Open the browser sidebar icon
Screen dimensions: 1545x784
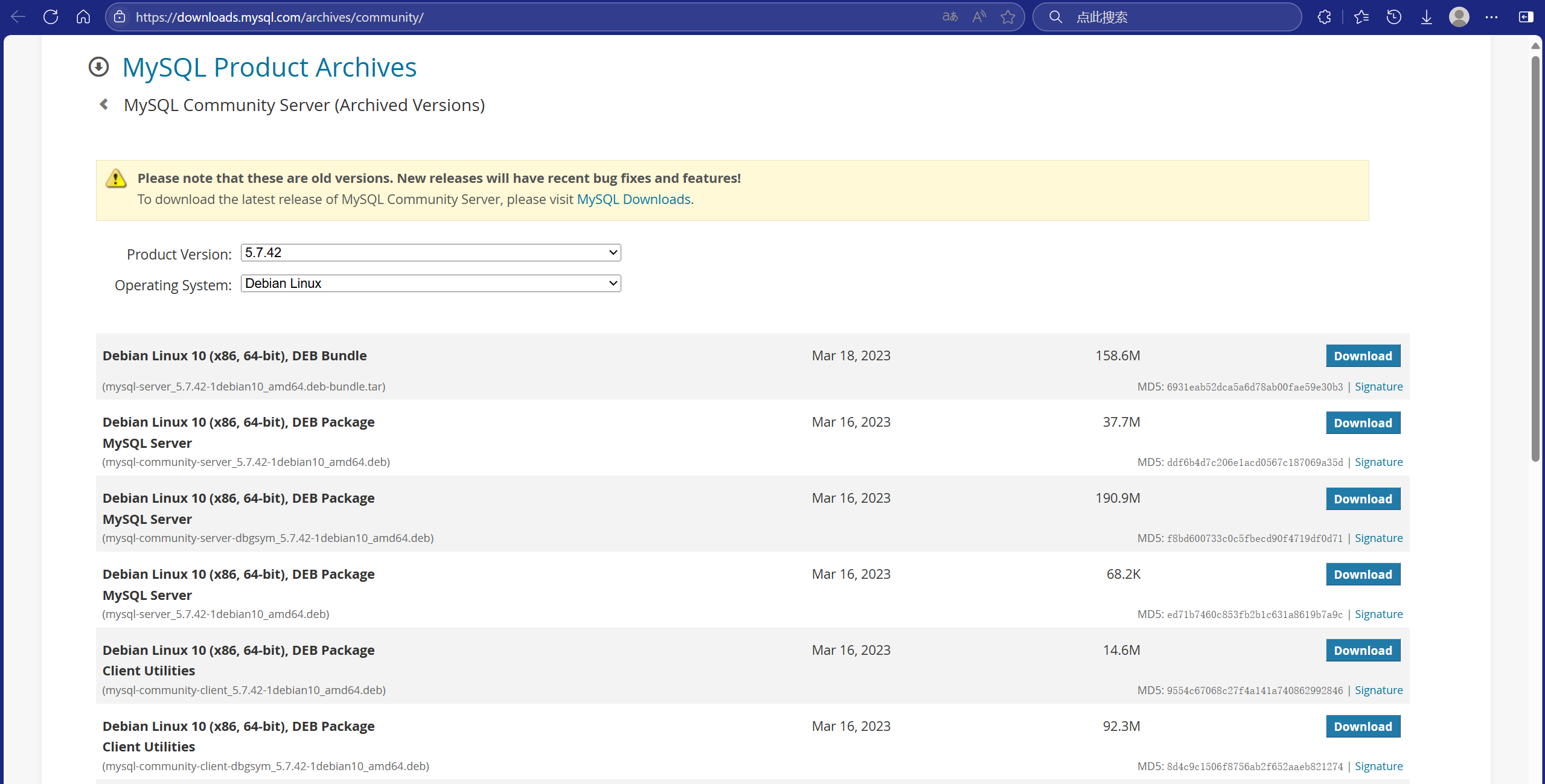(1526, 17)
